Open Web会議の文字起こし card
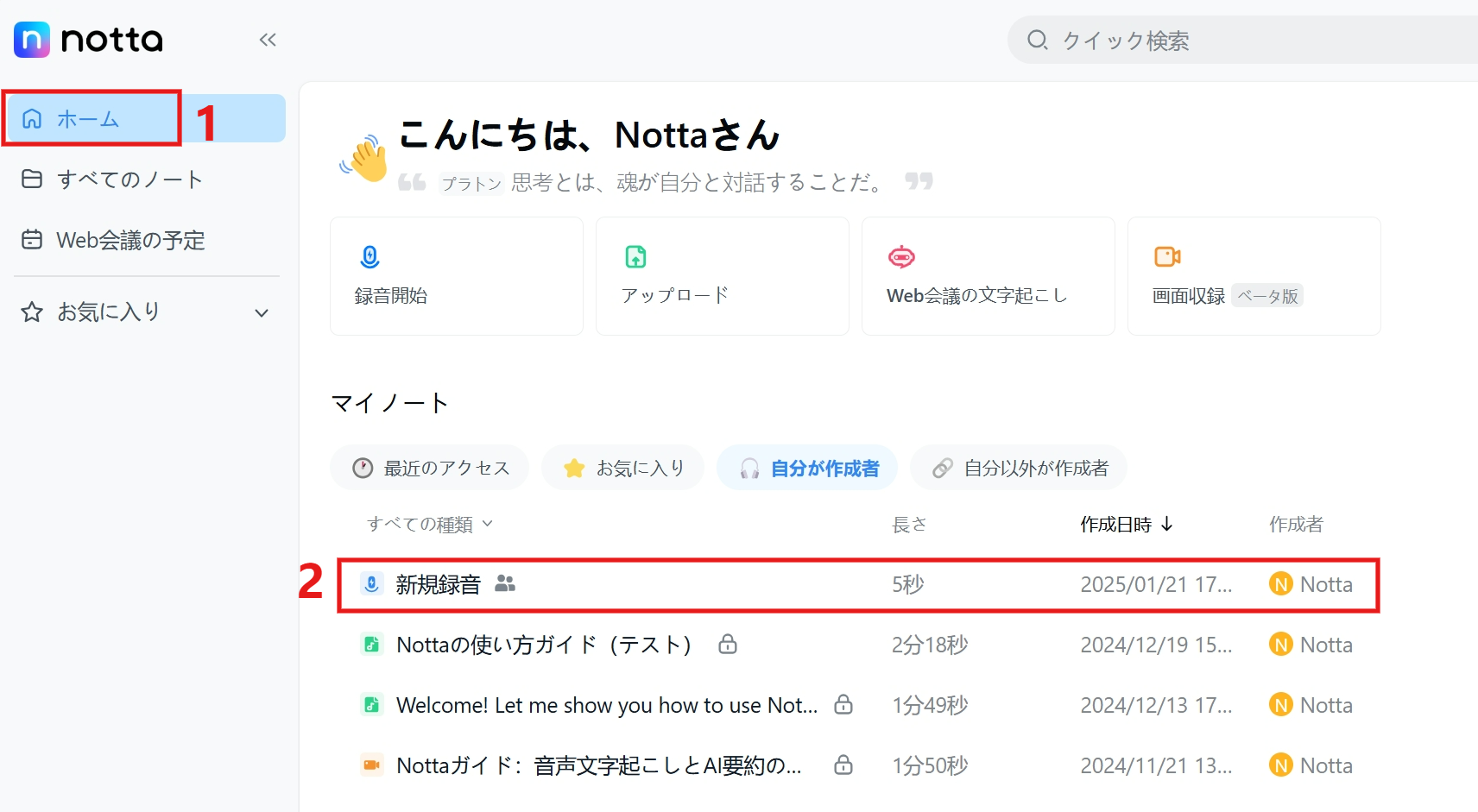This screenshot has height=812, width=1478. 988,276
